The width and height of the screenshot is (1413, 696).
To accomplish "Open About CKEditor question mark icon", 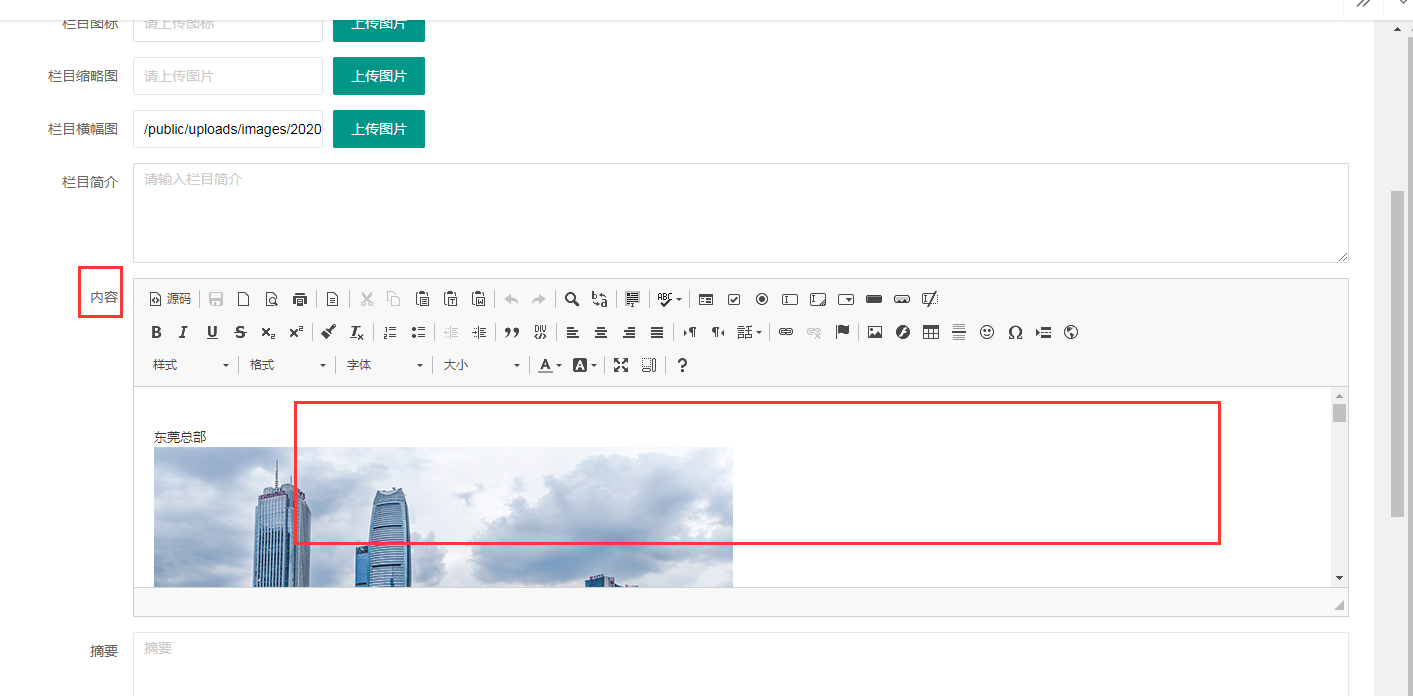I will click(x=682, y=365).
